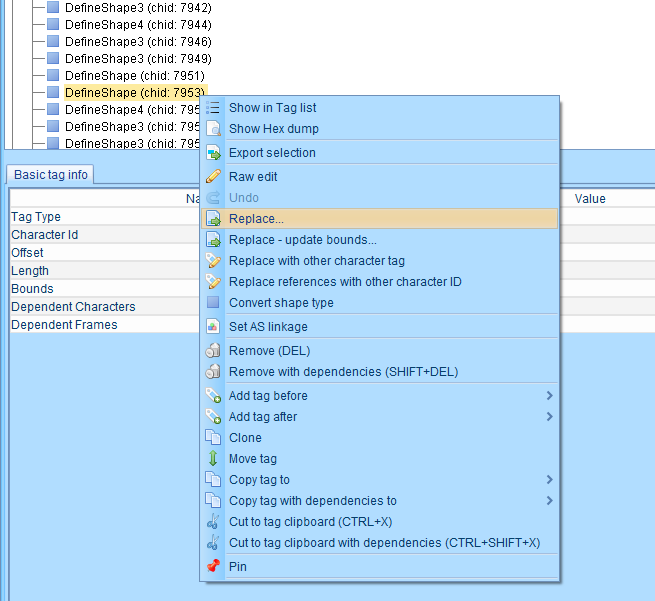
Task: Select Clone in the context menu
Action: click(x=245, y=438)
